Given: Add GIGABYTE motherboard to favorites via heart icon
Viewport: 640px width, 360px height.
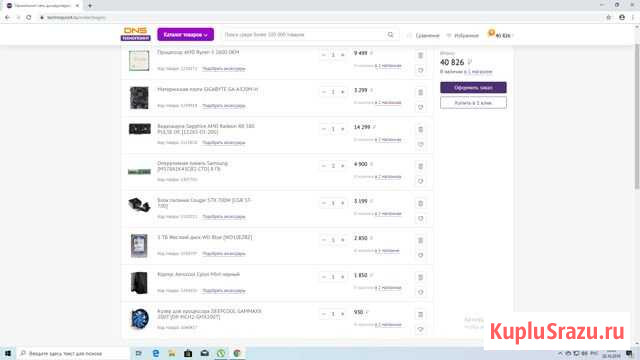Looking at the screenshot, I should click(x=420, y=107).
